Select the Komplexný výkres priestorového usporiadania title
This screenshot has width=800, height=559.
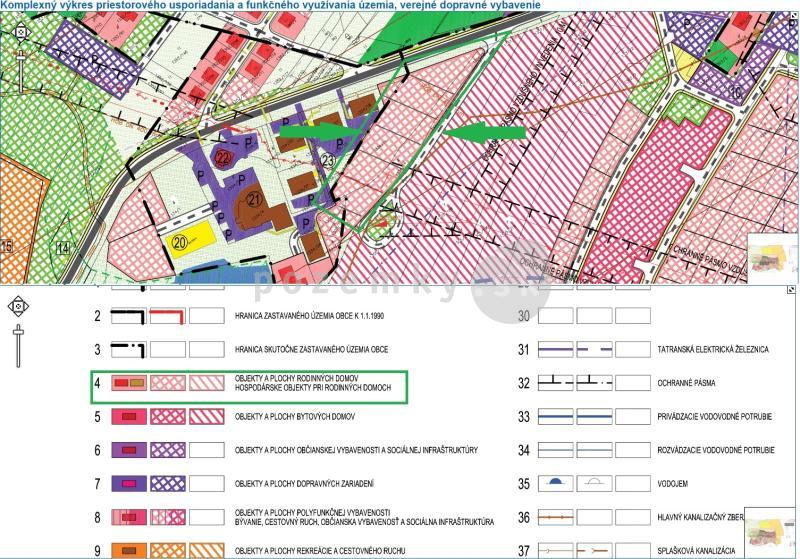[270, 5]
